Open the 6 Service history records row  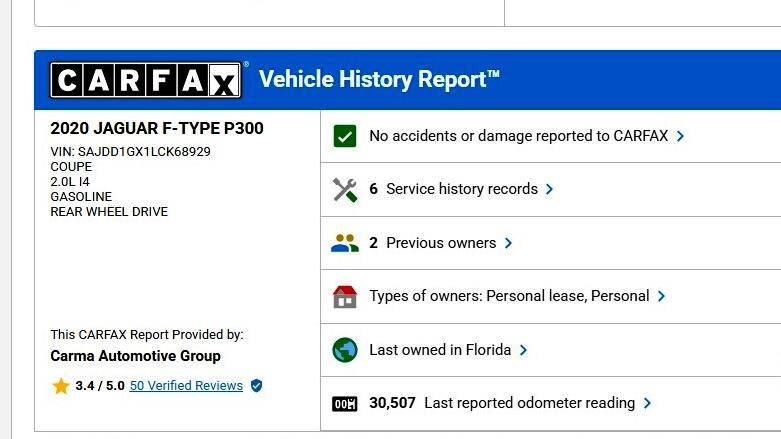[x=551, y=189]
